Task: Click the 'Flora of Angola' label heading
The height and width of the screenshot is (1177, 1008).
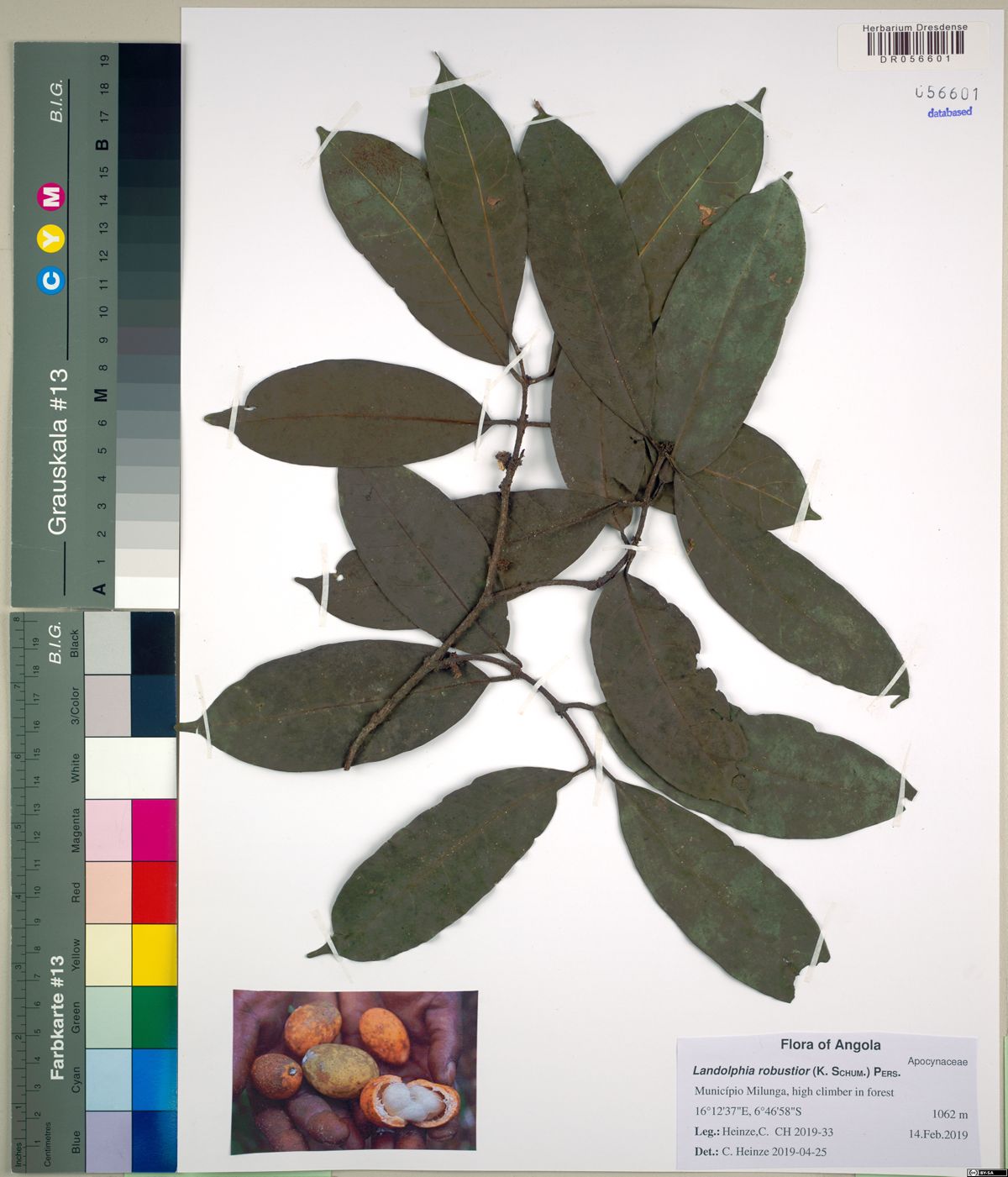Action: (x=830, y=1045)
